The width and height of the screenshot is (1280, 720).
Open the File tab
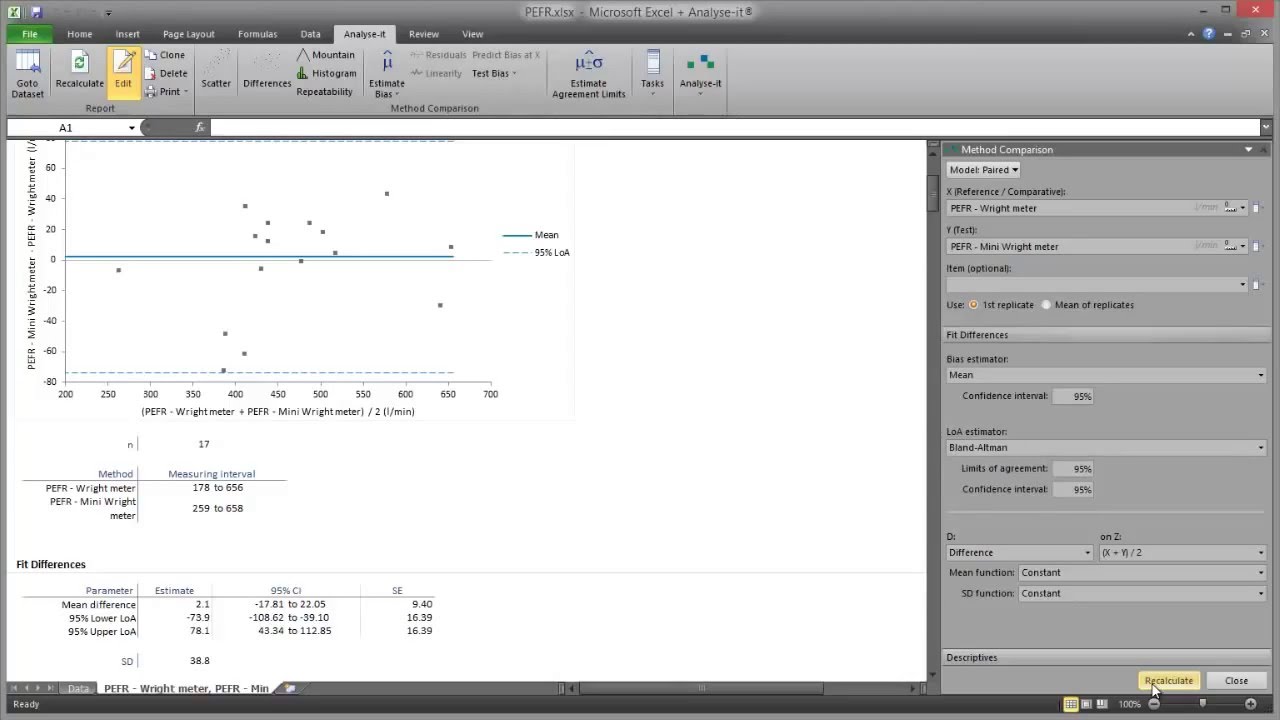[30, 34]
